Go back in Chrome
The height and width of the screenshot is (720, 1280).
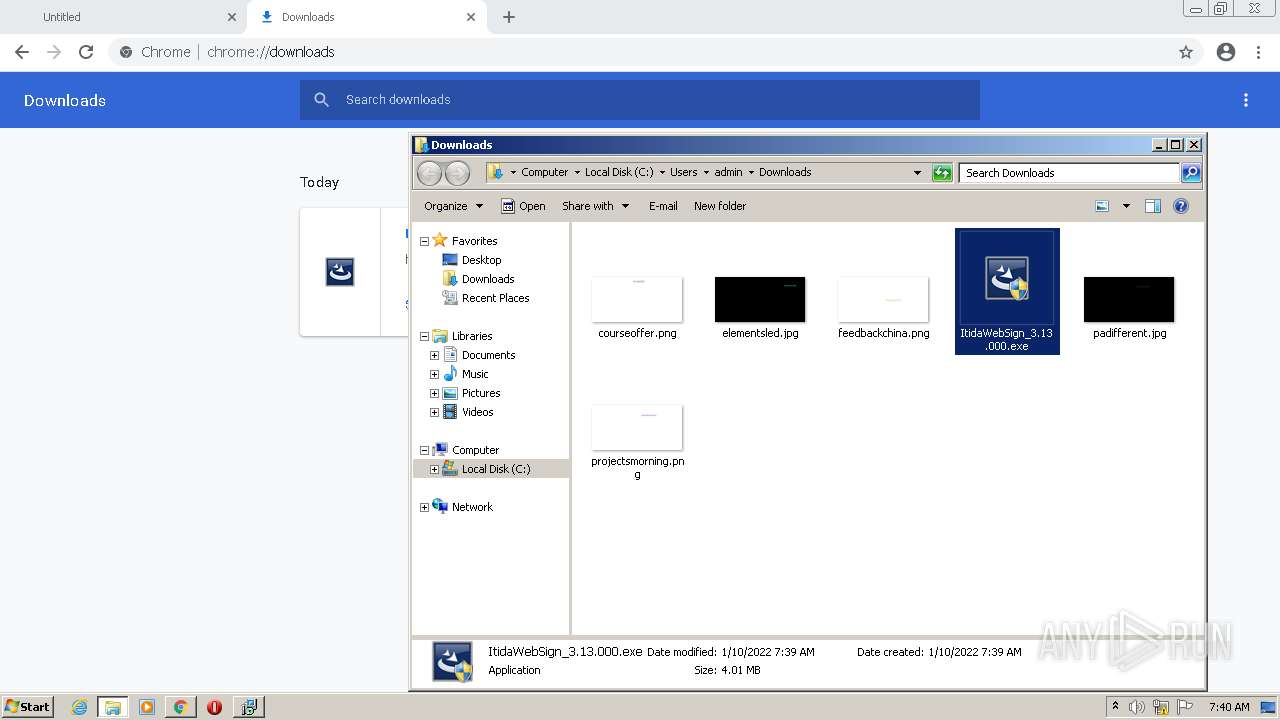click(22, 52)
